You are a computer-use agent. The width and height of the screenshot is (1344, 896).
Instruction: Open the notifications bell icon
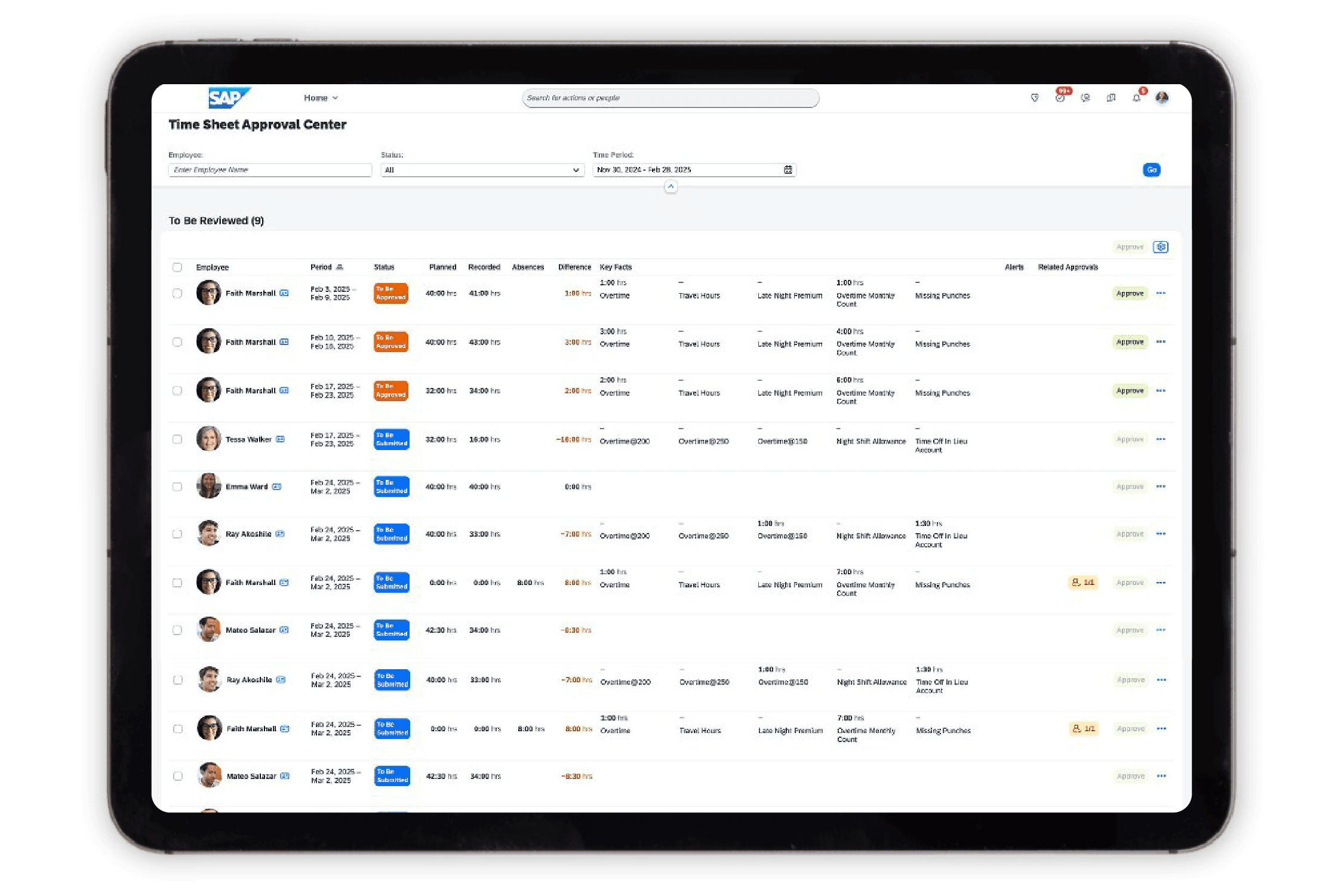(1136, 98)
